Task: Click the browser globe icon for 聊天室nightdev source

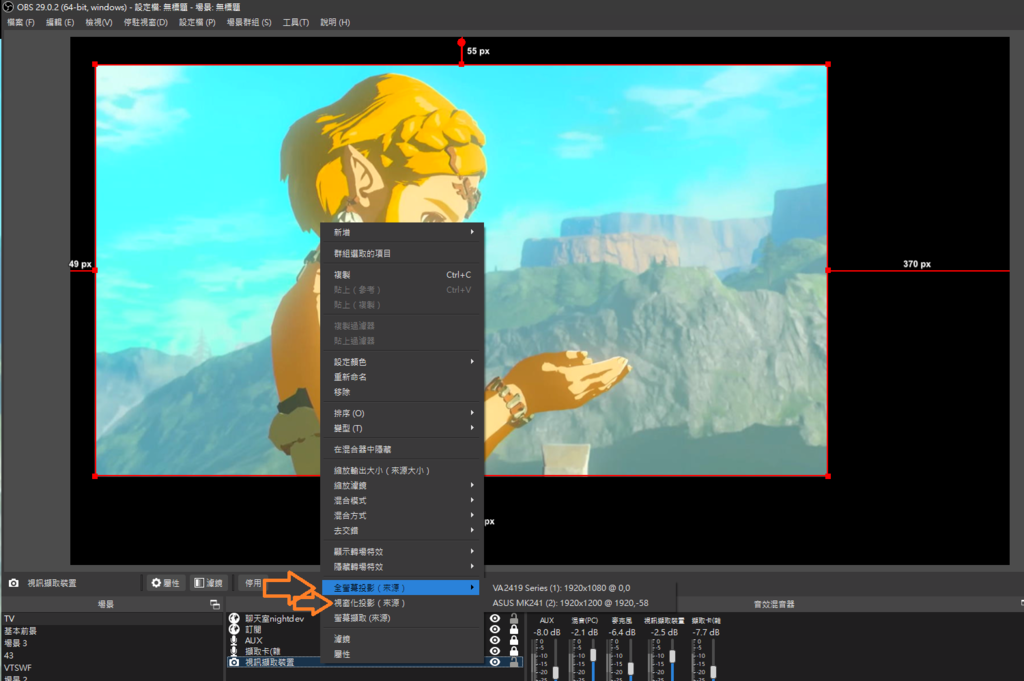Action: click(234, 618)
